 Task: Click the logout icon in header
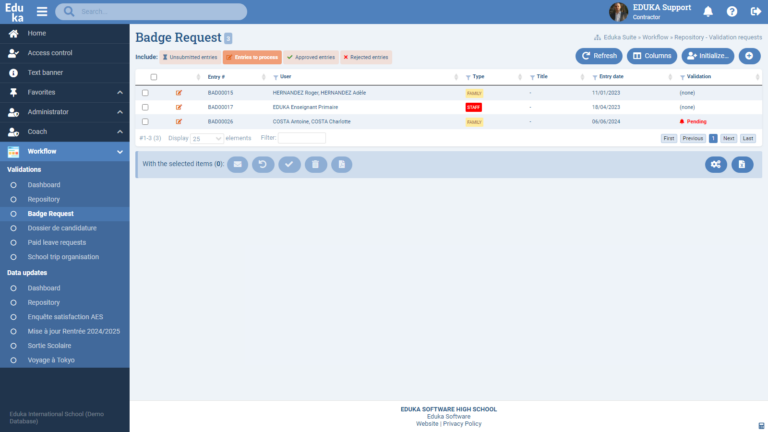tap(754, 12)
